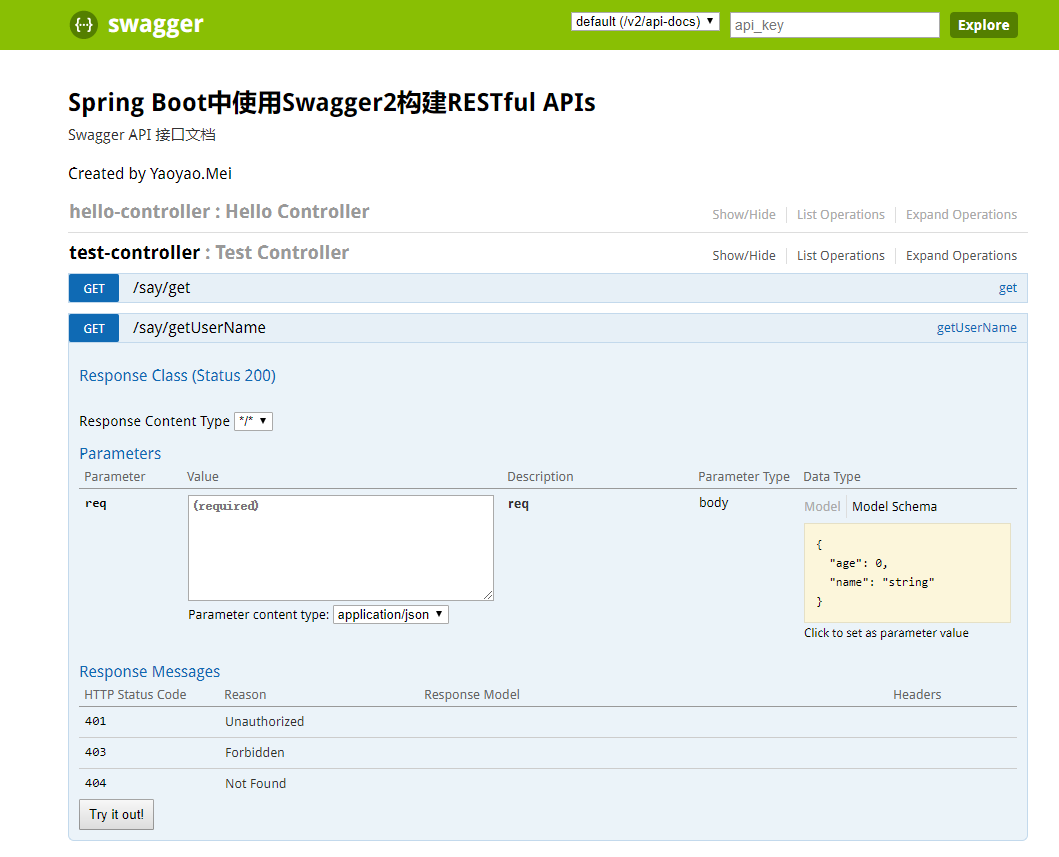Click the swagger logo icon

tap(84, 25)
